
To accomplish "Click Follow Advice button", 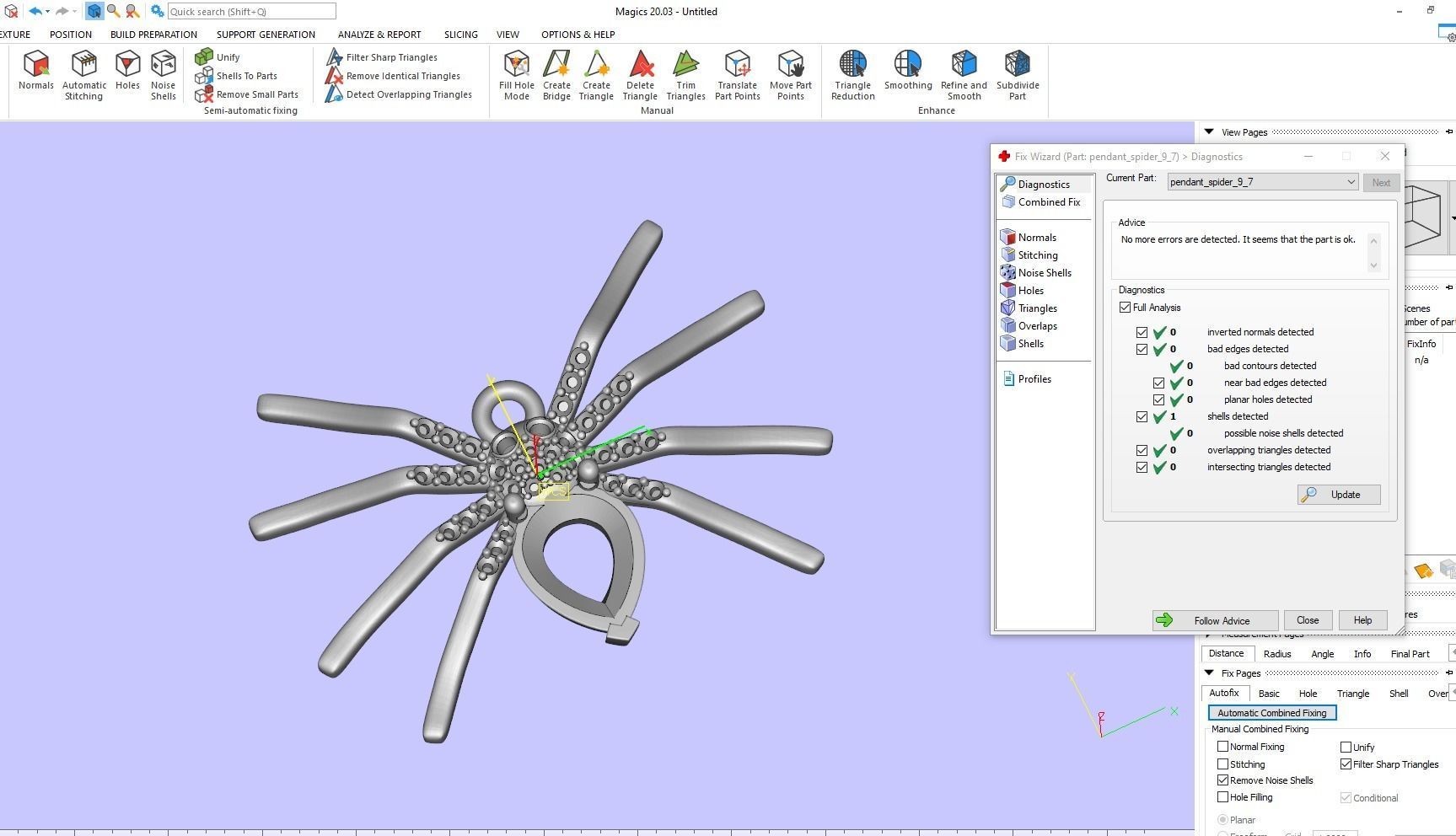I will pyautogui.click(x=1215, y=620).
